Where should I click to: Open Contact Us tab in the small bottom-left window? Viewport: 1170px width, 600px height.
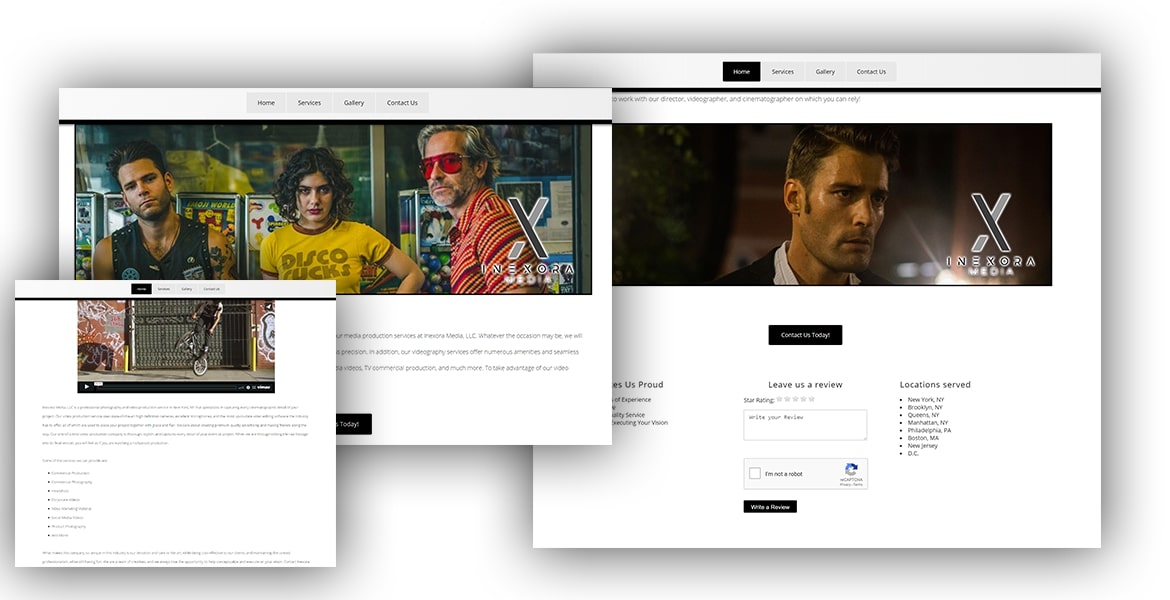[211, 289]
